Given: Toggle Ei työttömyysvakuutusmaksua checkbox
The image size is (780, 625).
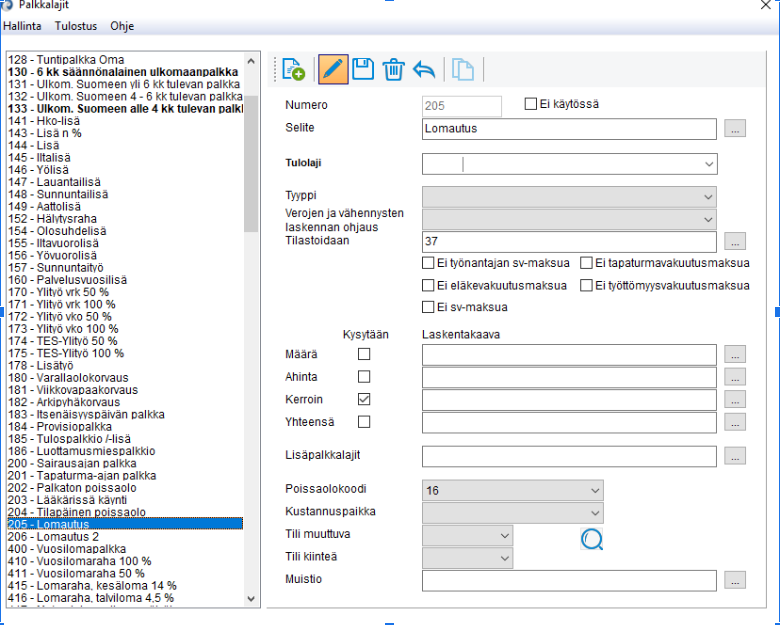Looking at the screenshot, I should [x=586, y=285].
